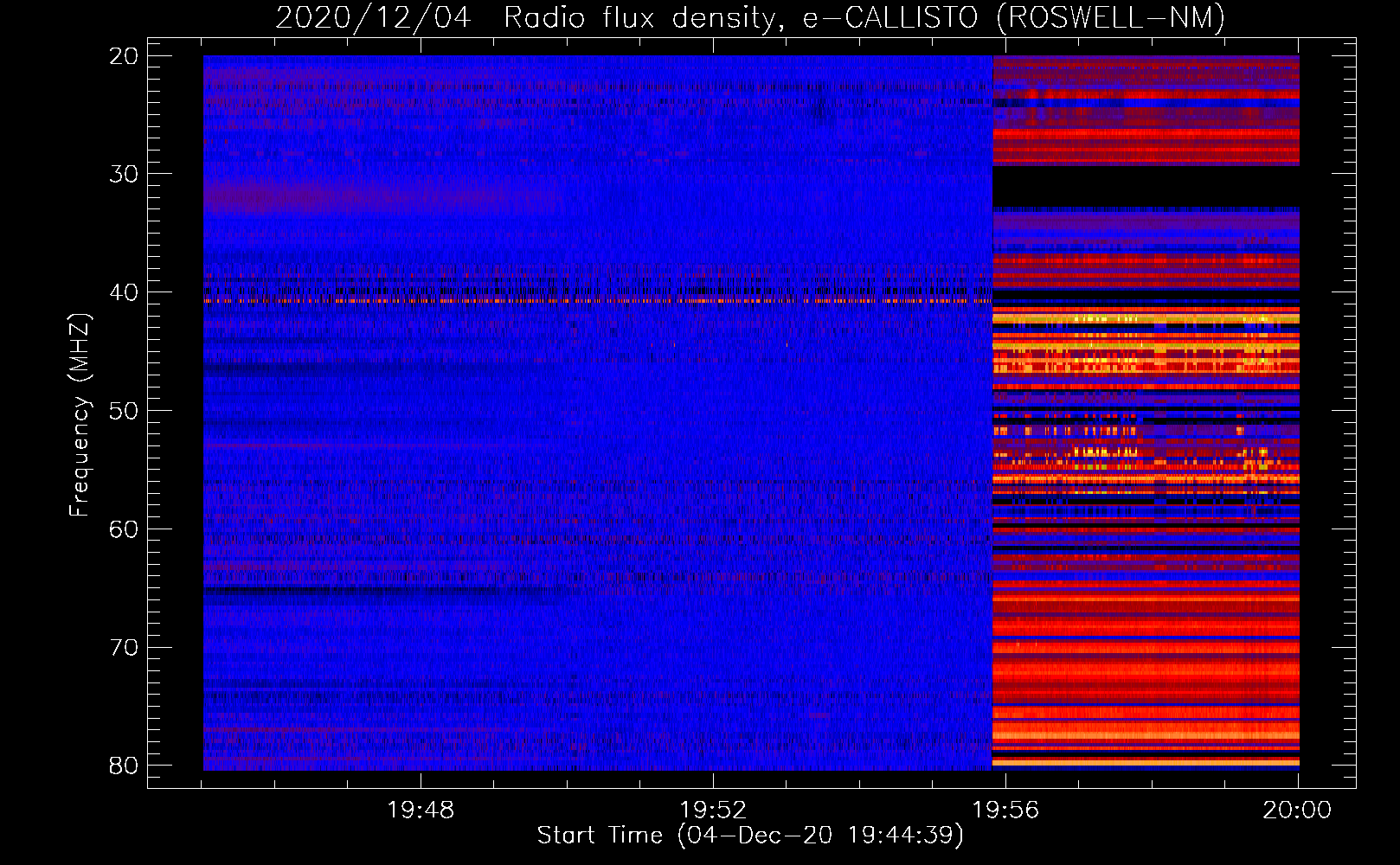Viewport: 1400px width, 865px height.
Task: Select the frequency tick label '30'
Action: pyautogui.click(x=124, y=174)
